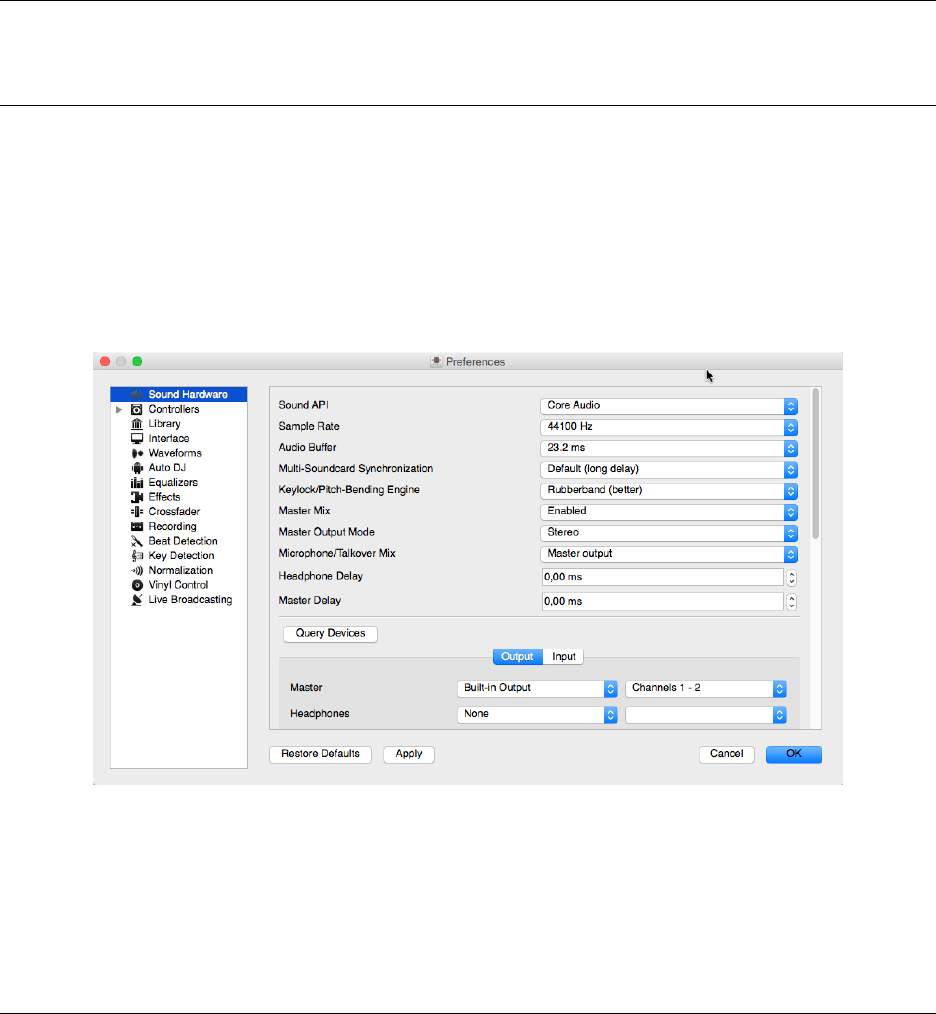
Task: Expand the Controllers tree item
Action: click(x=119, y=409)
